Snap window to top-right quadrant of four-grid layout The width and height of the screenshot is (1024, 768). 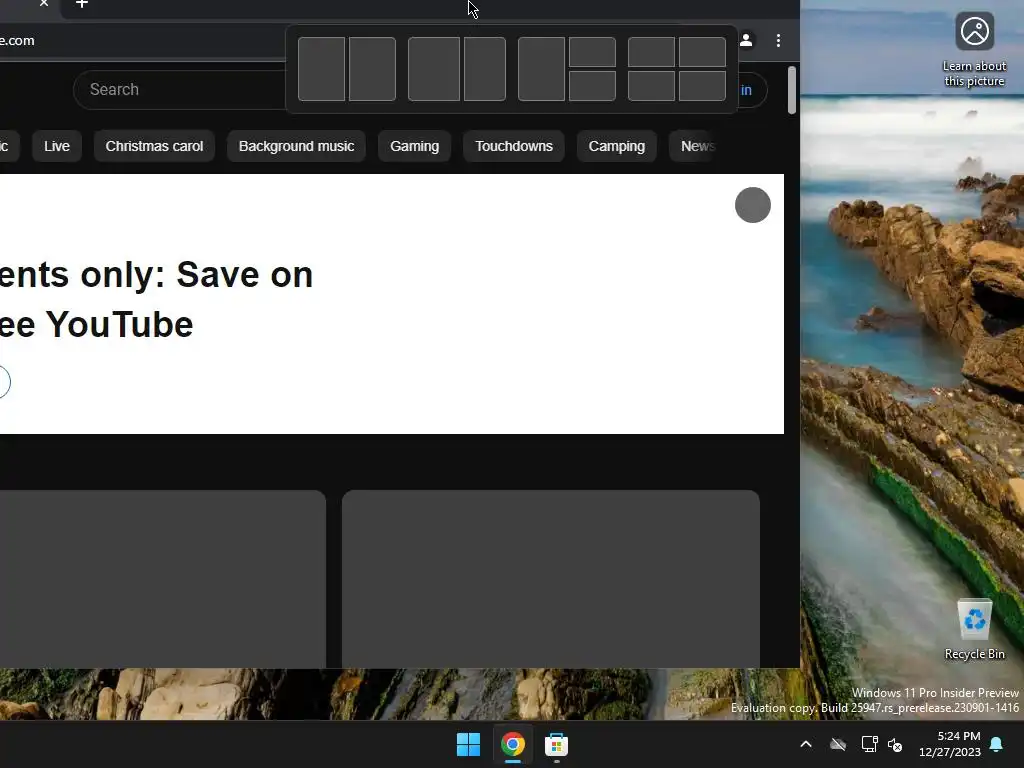702,52
